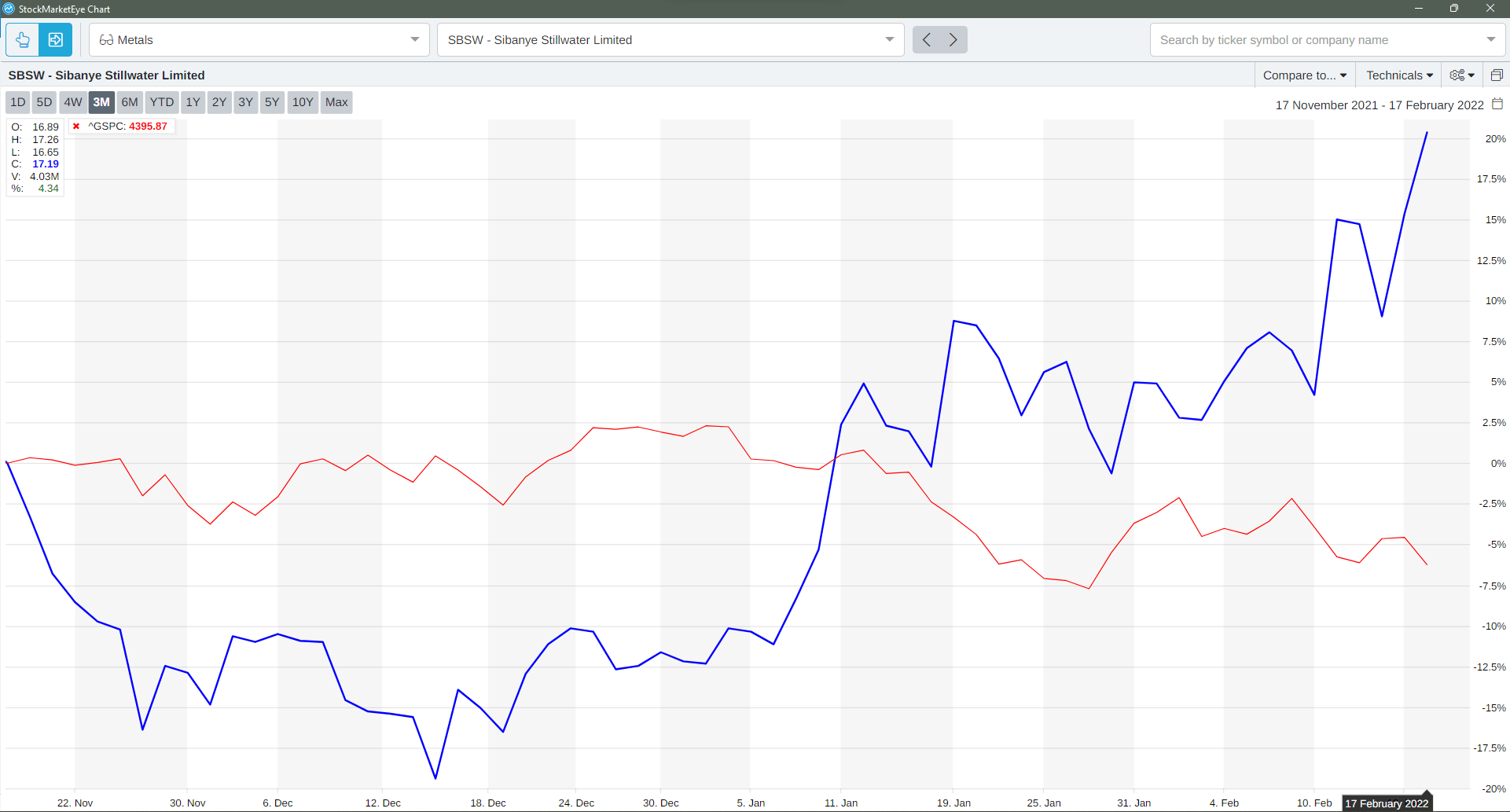
Task: Select the 4W time range
Action: tap(73, 102)
